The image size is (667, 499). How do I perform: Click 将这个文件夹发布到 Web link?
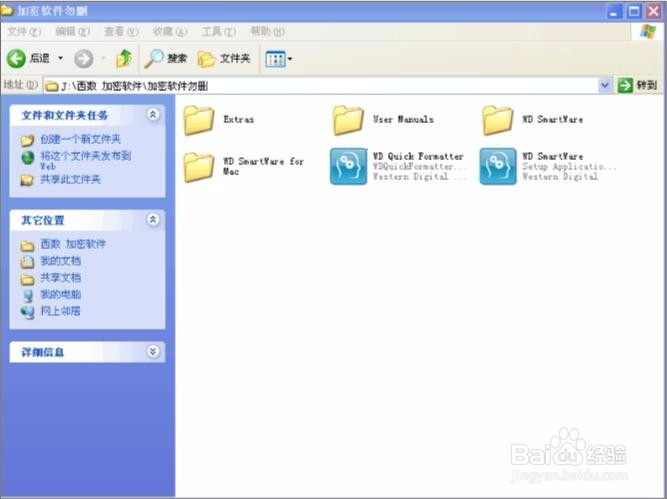coord(86,160)
